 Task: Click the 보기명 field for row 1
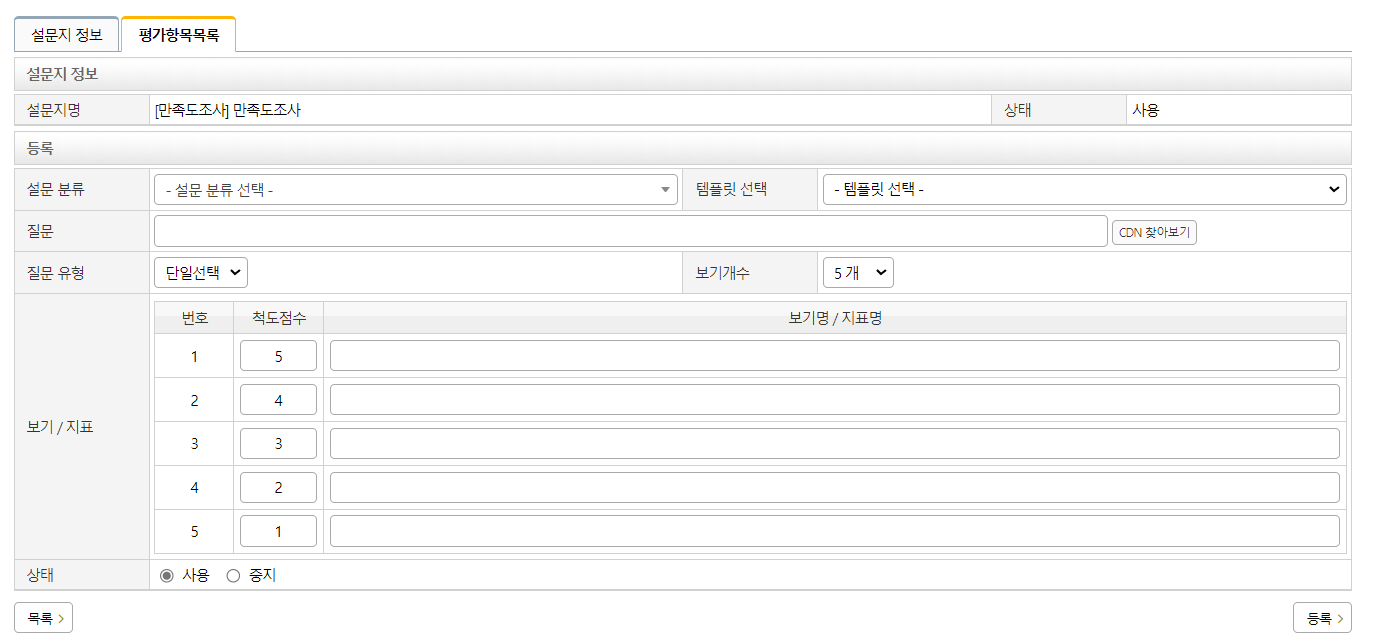coord(834,356)
